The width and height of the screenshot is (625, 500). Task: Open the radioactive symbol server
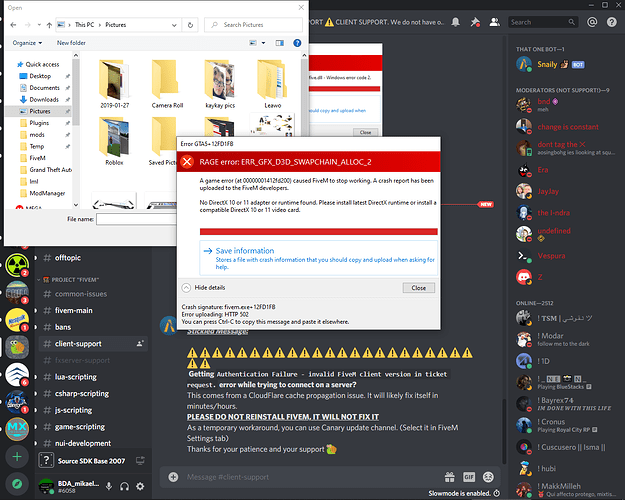tap(17, 265)
